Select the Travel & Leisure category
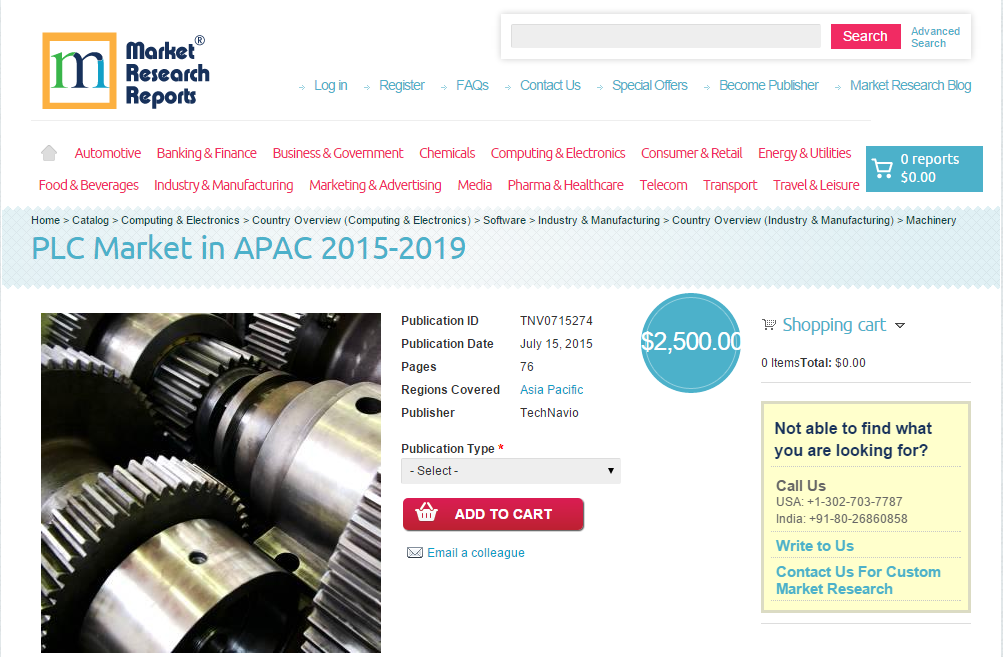The width and height of the screenshot is (1003, 657). (x=816, y=185)
